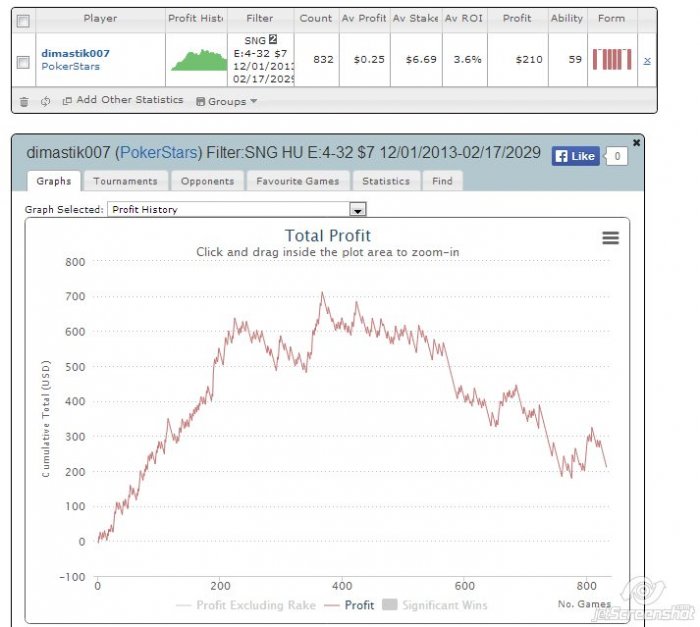Click the 832 count value
This screenshot has width=700, height=627.
tap(323, 59)
